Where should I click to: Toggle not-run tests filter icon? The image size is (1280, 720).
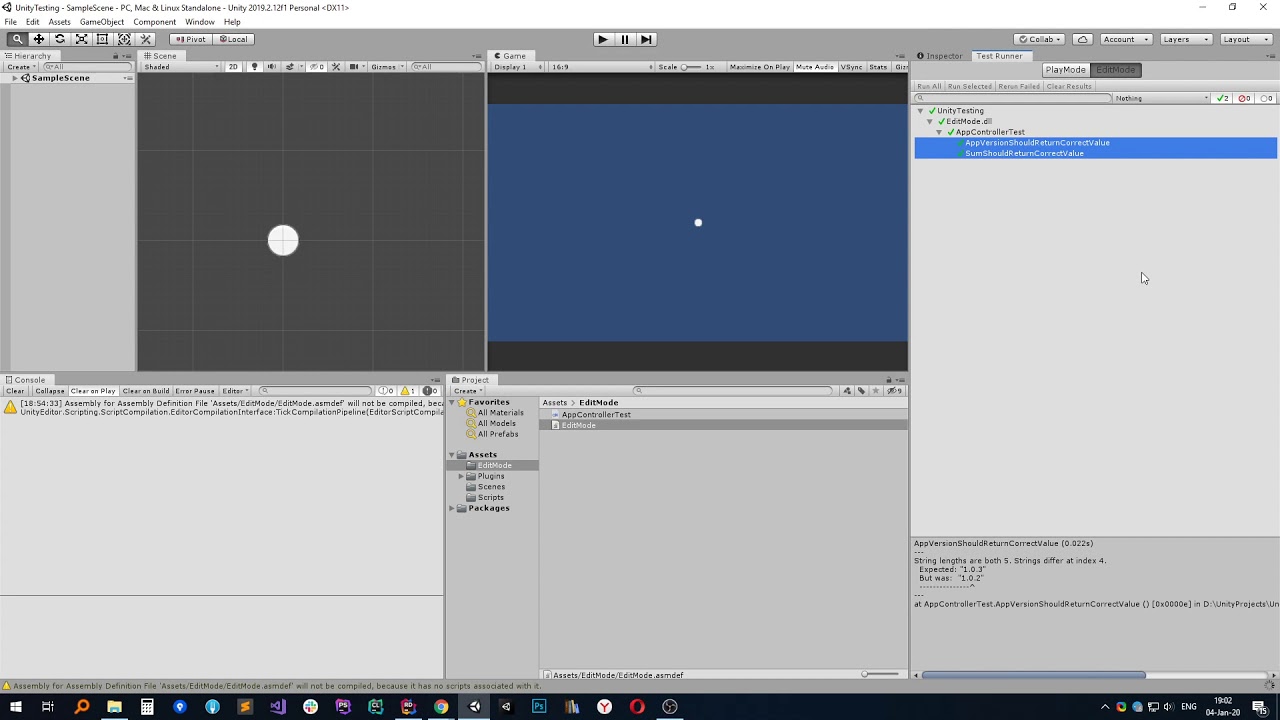coord(1267,98)
